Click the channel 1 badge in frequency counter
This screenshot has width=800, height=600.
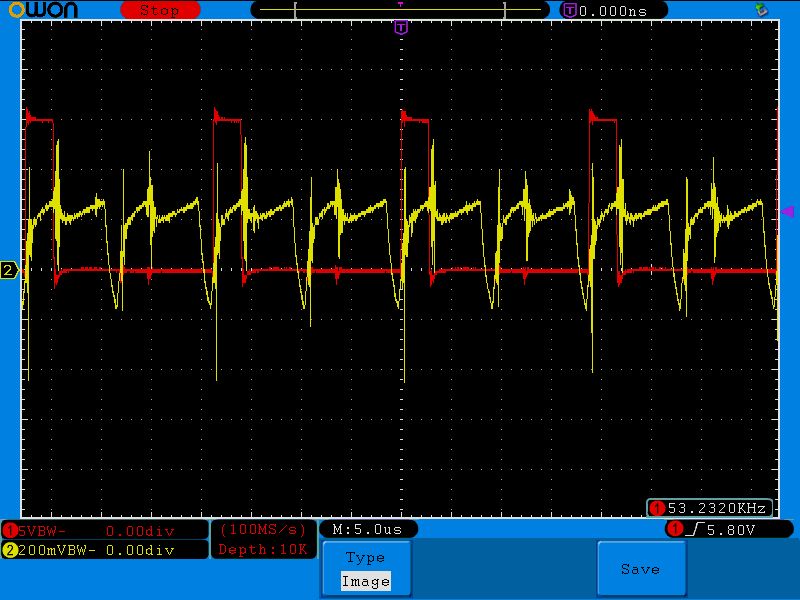[x=657, y=508]
